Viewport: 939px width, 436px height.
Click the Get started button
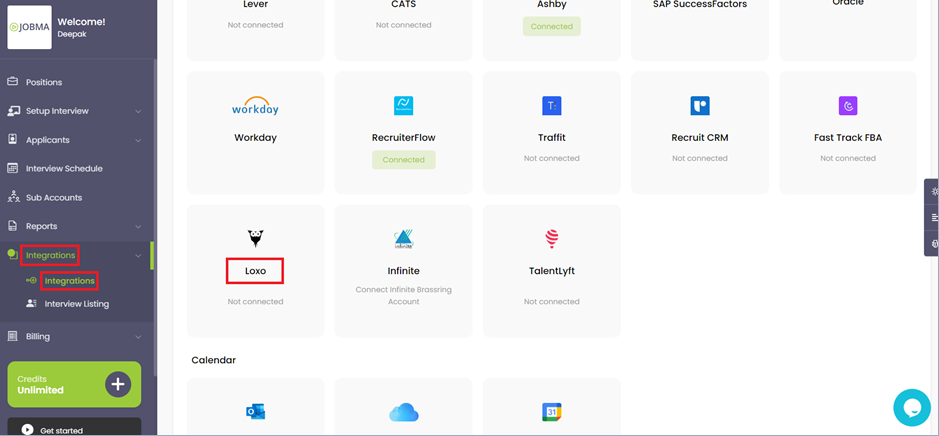[74, 427]
